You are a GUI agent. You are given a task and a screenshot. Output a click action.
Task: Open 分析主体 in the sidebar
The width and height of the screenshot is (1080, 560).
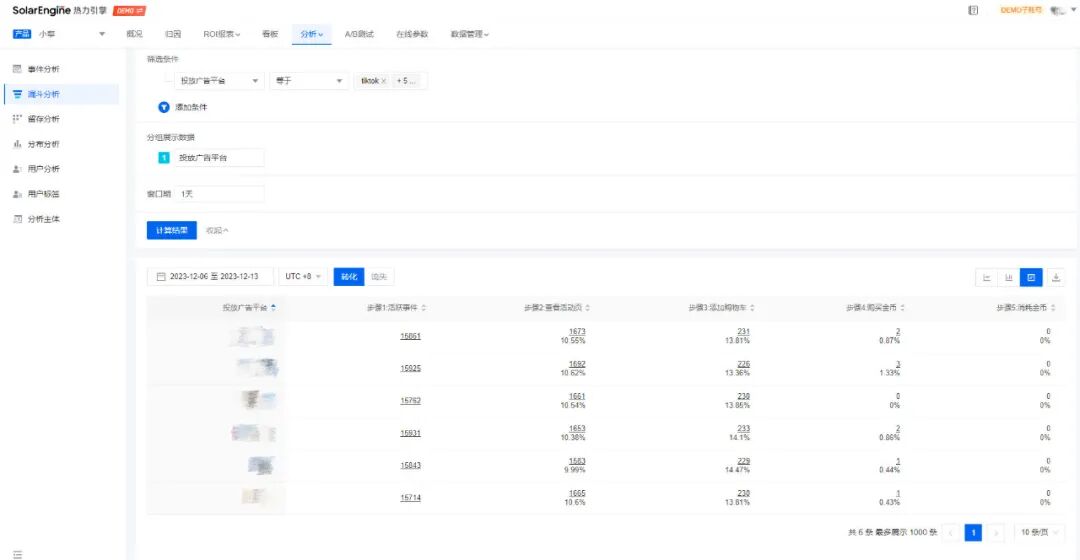click(43, 219)
